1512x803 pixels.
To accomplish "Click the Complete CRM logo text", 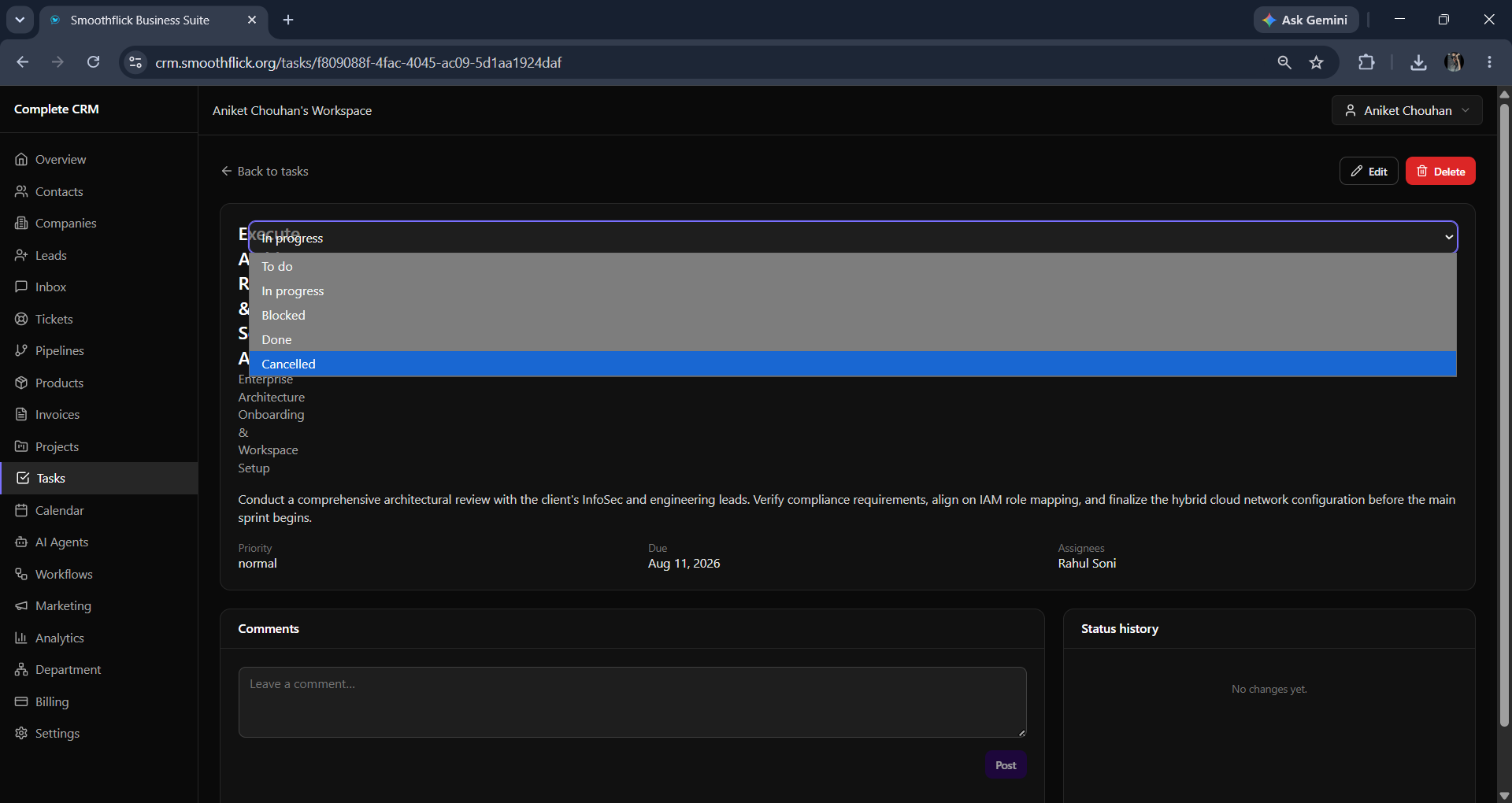I will (x=57, y=109).
